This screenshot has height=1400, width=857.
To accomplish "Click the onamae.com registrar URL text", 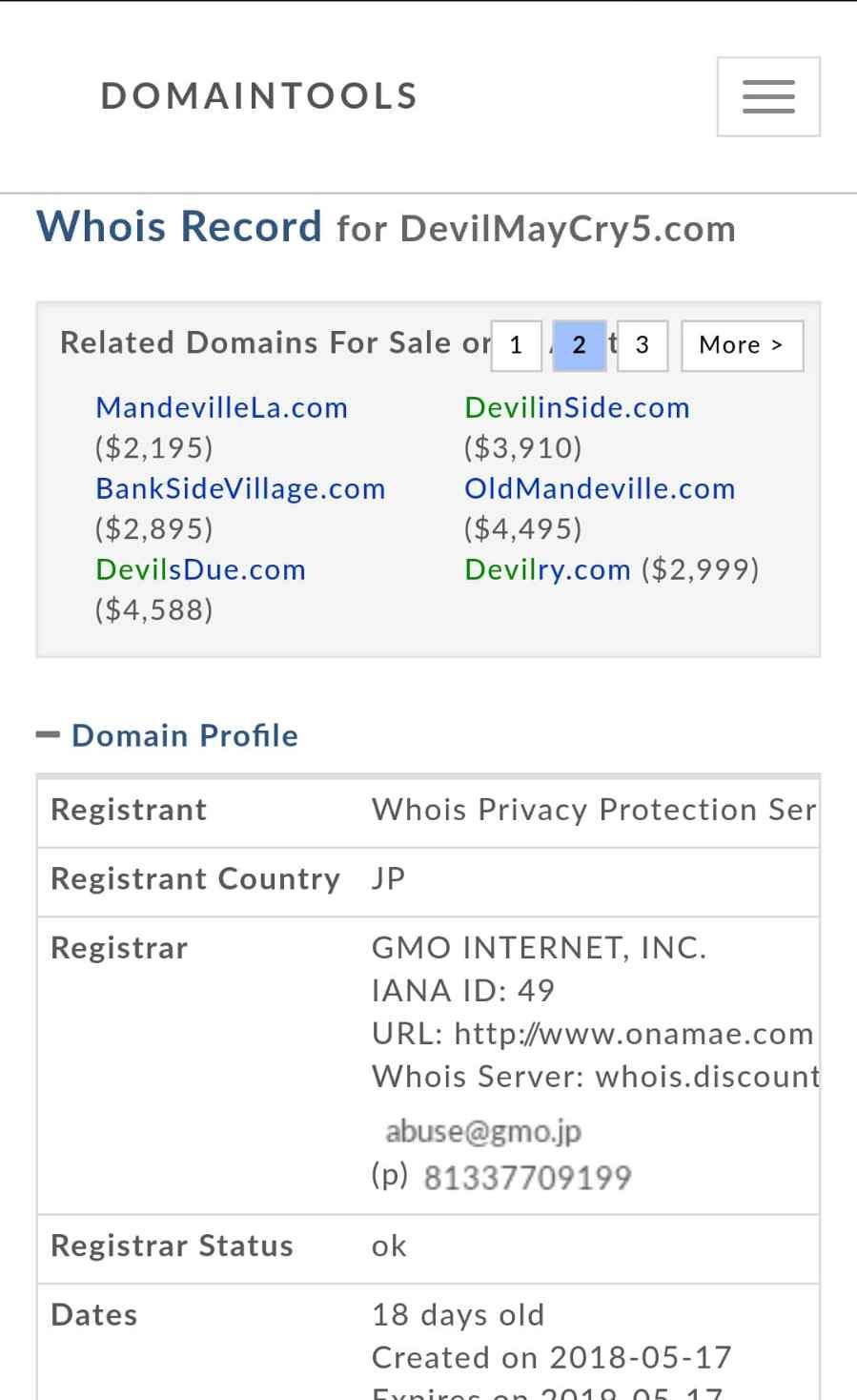I will [x=633, y=1034].
